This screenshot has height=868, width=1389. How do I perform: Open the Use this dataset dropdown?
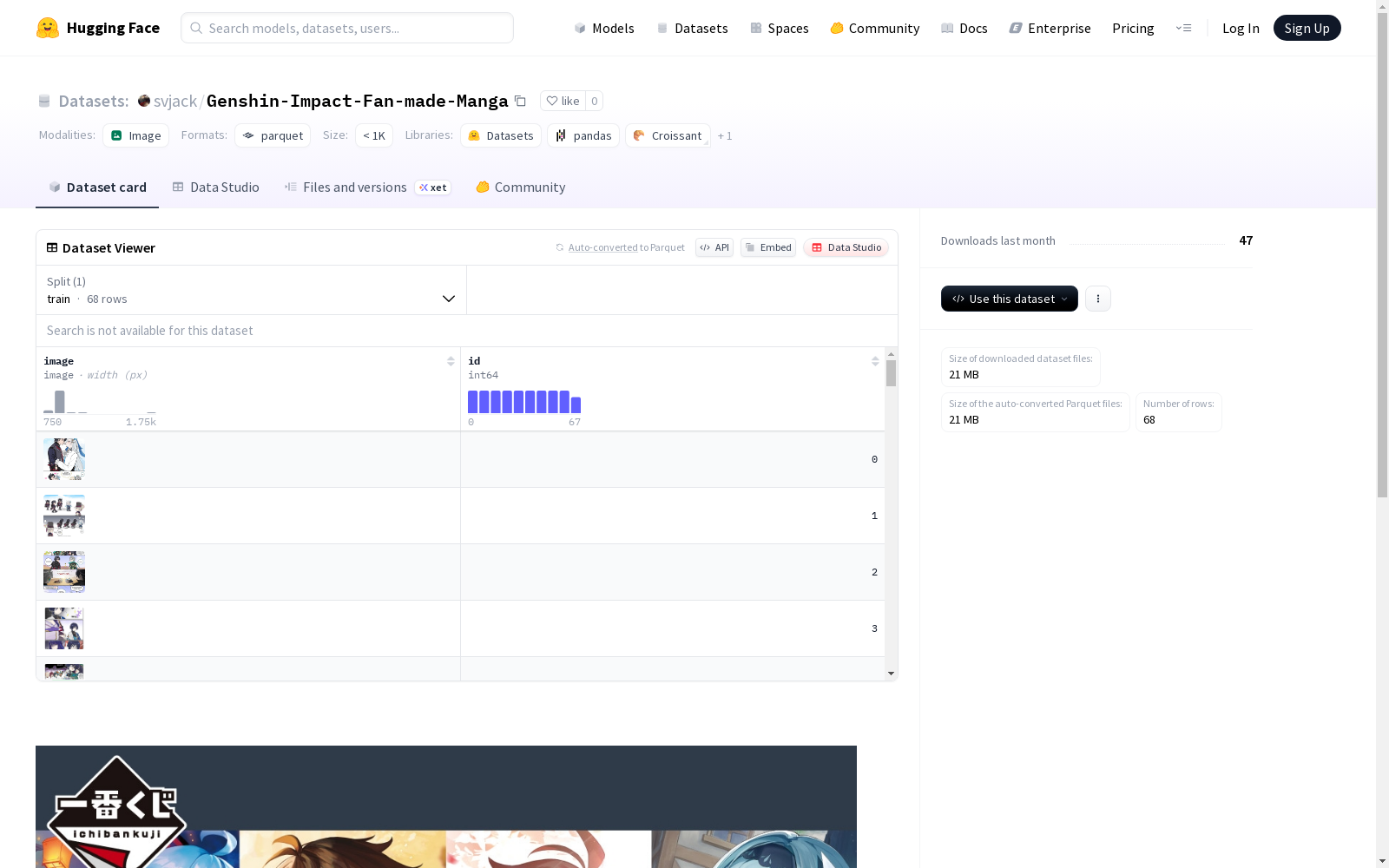pos(1010,299)
